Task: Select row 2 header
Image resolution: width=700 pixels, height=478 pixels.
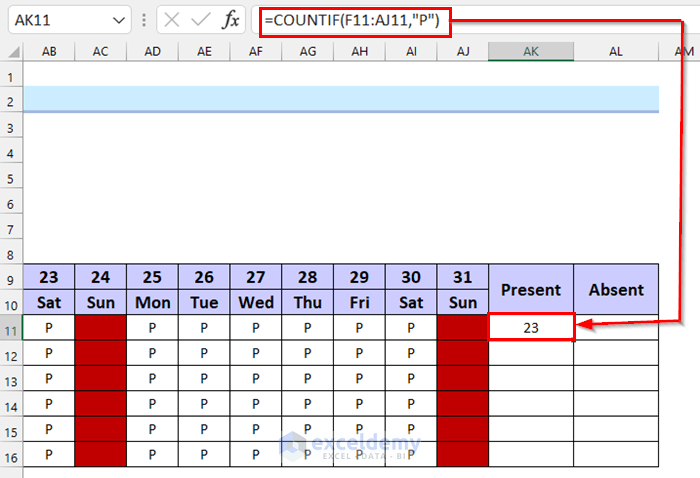Action: (x=11, y=102)
